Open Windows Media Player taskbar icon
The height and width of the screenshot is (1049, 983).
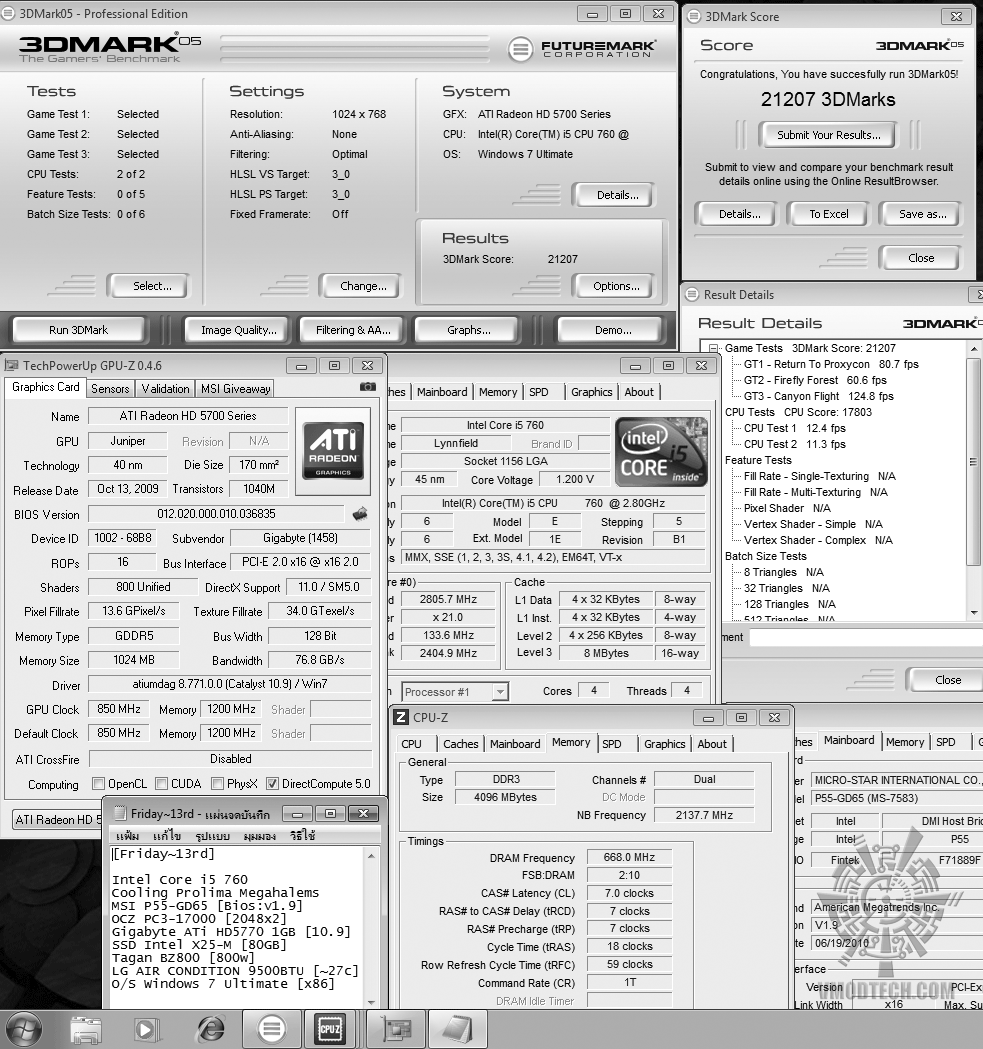point(147,1030)
